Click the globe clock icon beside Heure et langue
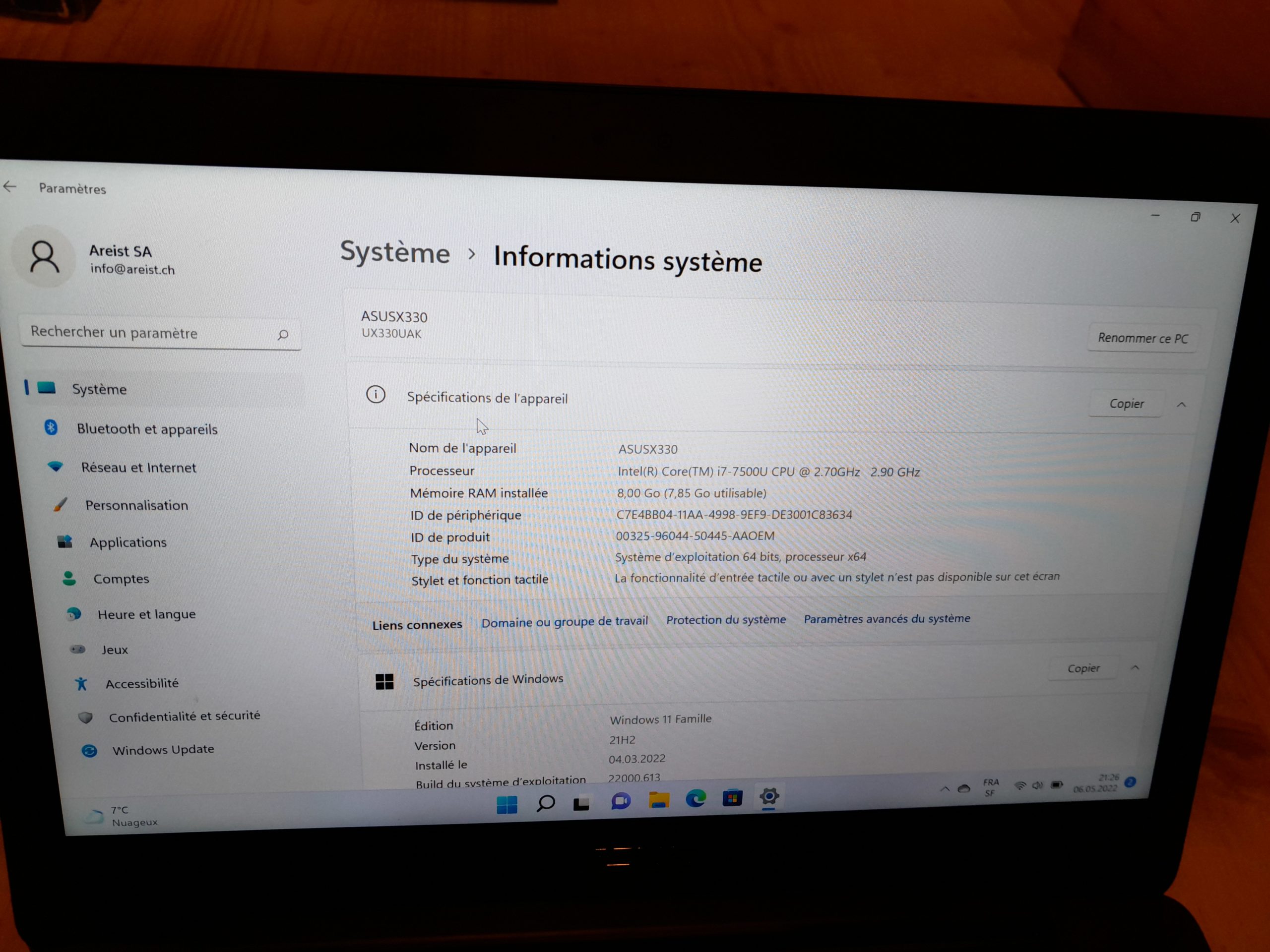The height and width of the screenshot is (952, 1270). pyautogui.click(x=73, y=614)
